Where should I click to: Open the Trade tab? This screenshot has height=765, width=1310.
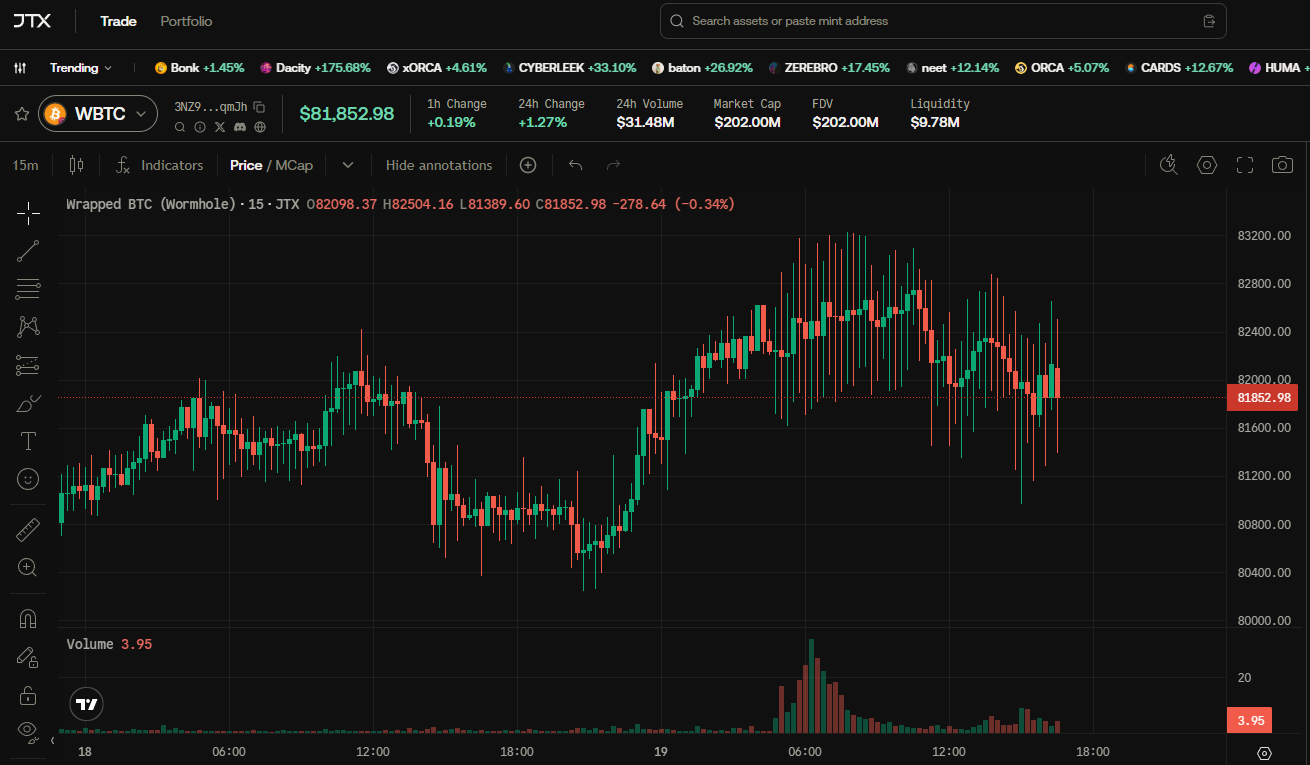point(118,21)
